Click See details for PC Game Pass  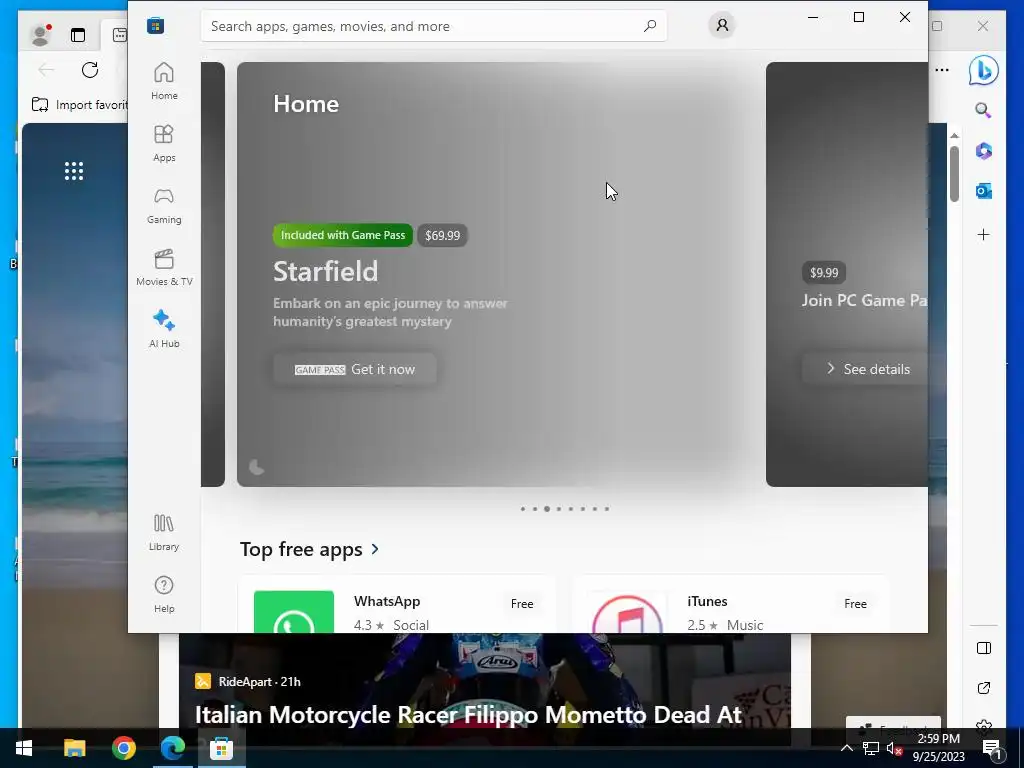pyautogui.click(x=865, y=369)
